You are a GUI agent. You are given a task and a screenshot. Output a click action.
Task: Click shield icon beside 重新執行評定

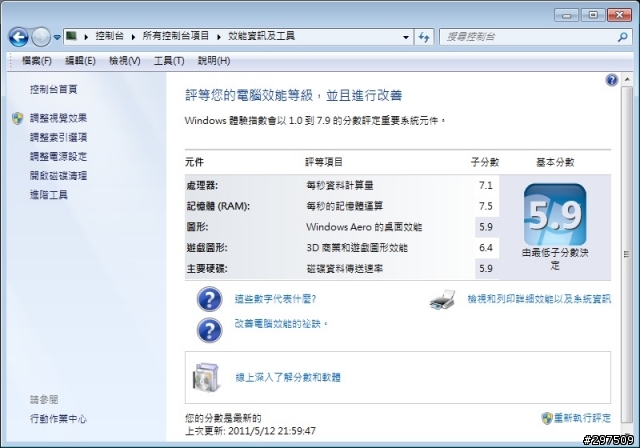click(547, 418)
